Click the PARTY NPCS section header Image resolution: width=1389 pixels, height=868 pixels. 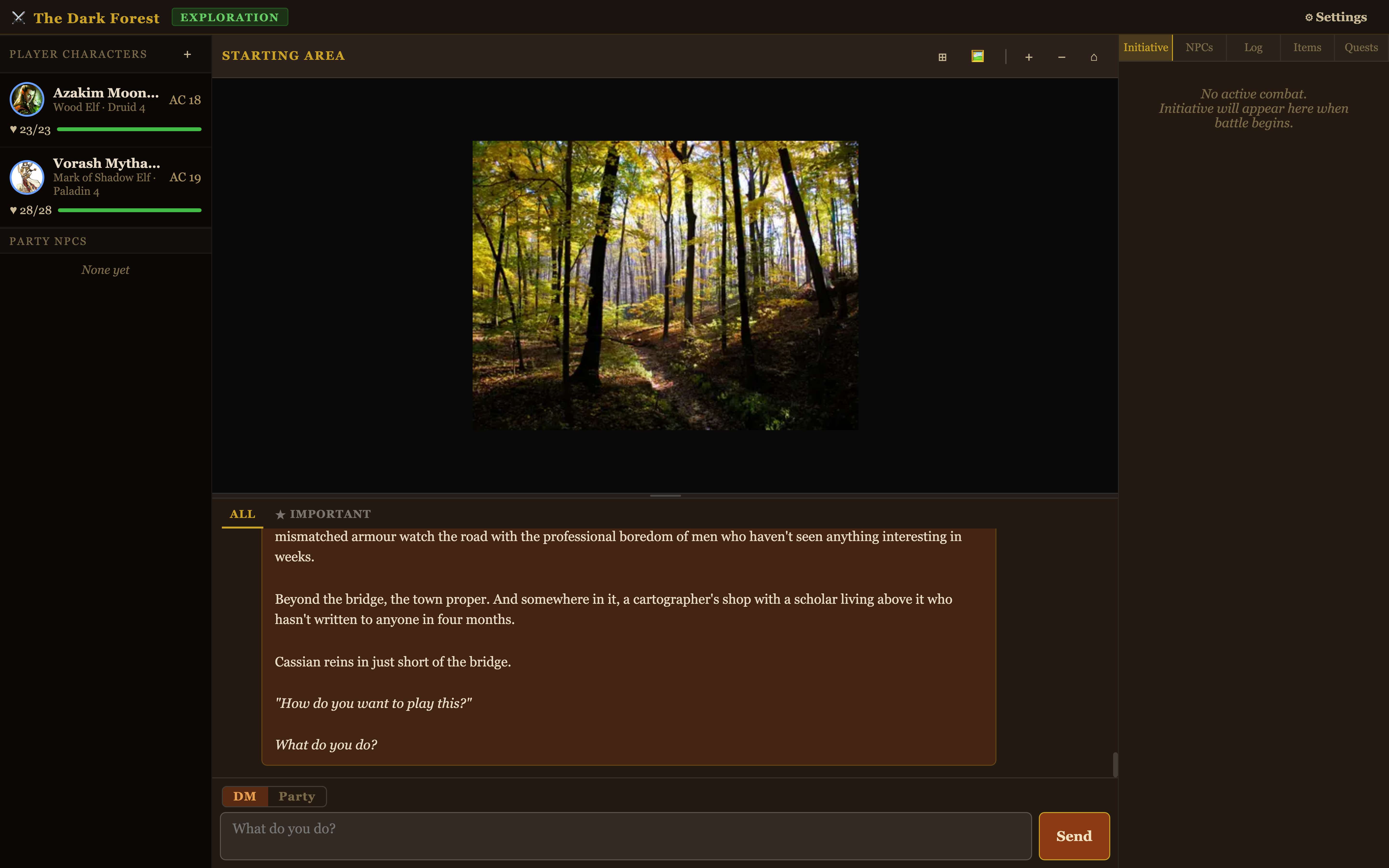tap(48, 241)
